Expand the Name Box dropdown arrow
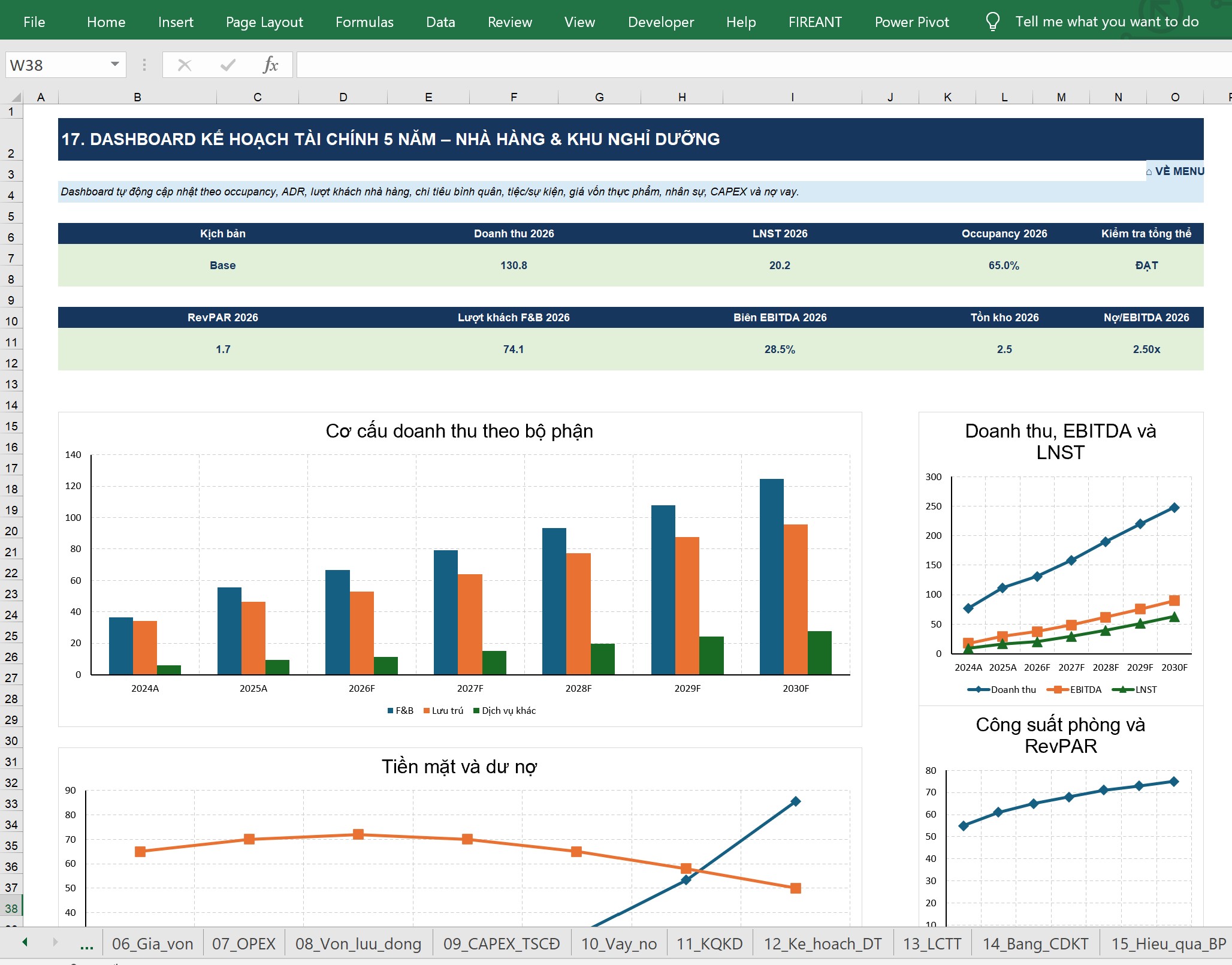 (114, 64)
